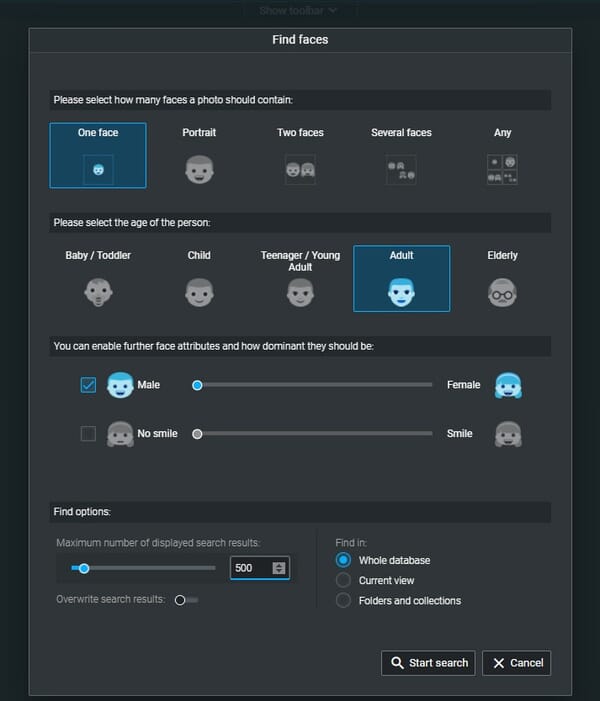Click the selected Adult age icon
600x701 pixels.
[x=401, y=291]
